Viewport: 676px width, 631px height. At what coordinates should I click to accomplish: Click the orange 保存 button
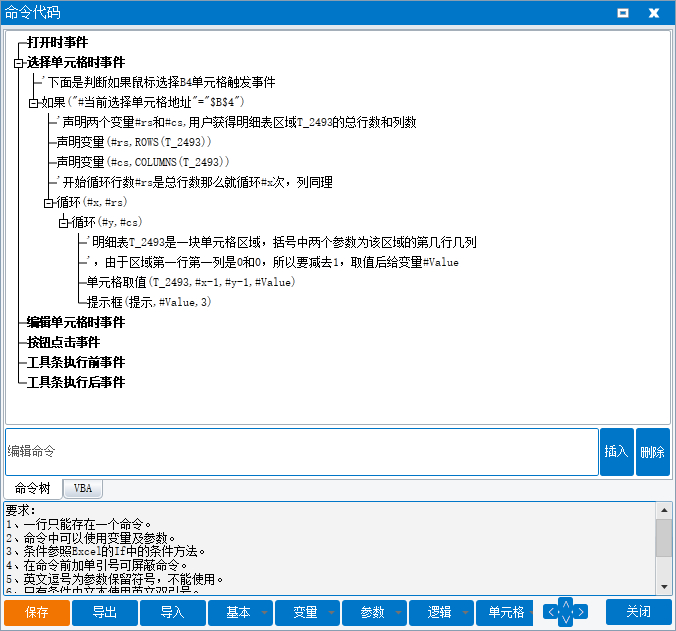pos(37,613)
